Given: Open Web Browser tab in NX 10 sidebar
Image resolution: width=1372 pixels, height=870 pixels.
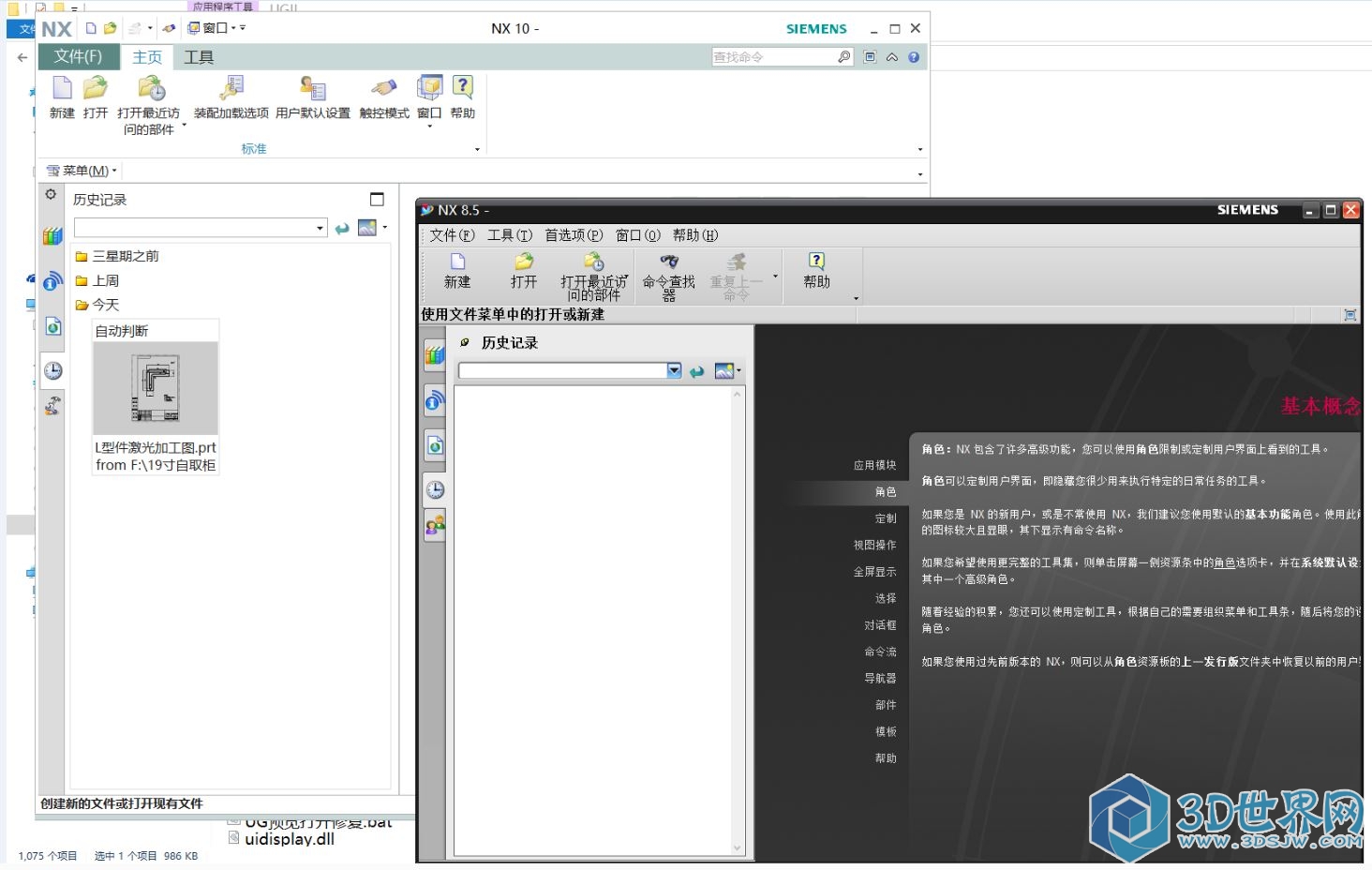Looking at the screenshot, I should [53, 326].
